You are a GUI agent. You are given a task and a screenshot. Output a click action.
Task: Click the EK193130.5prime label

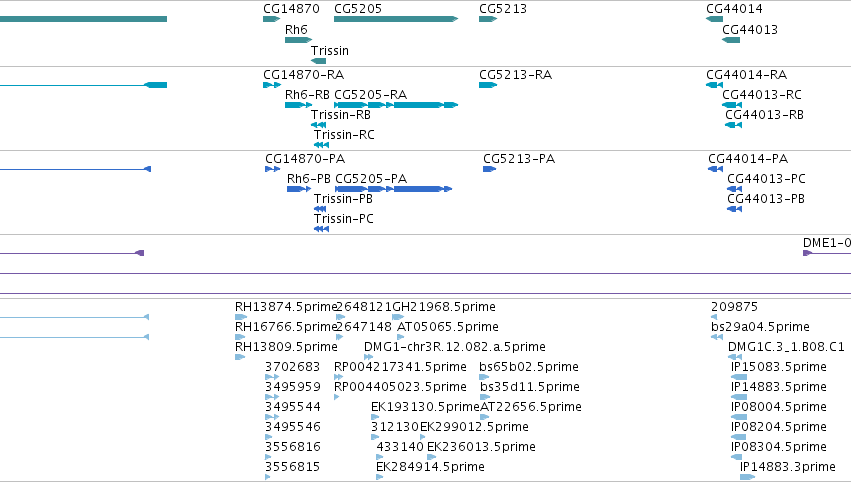[426, 408]
